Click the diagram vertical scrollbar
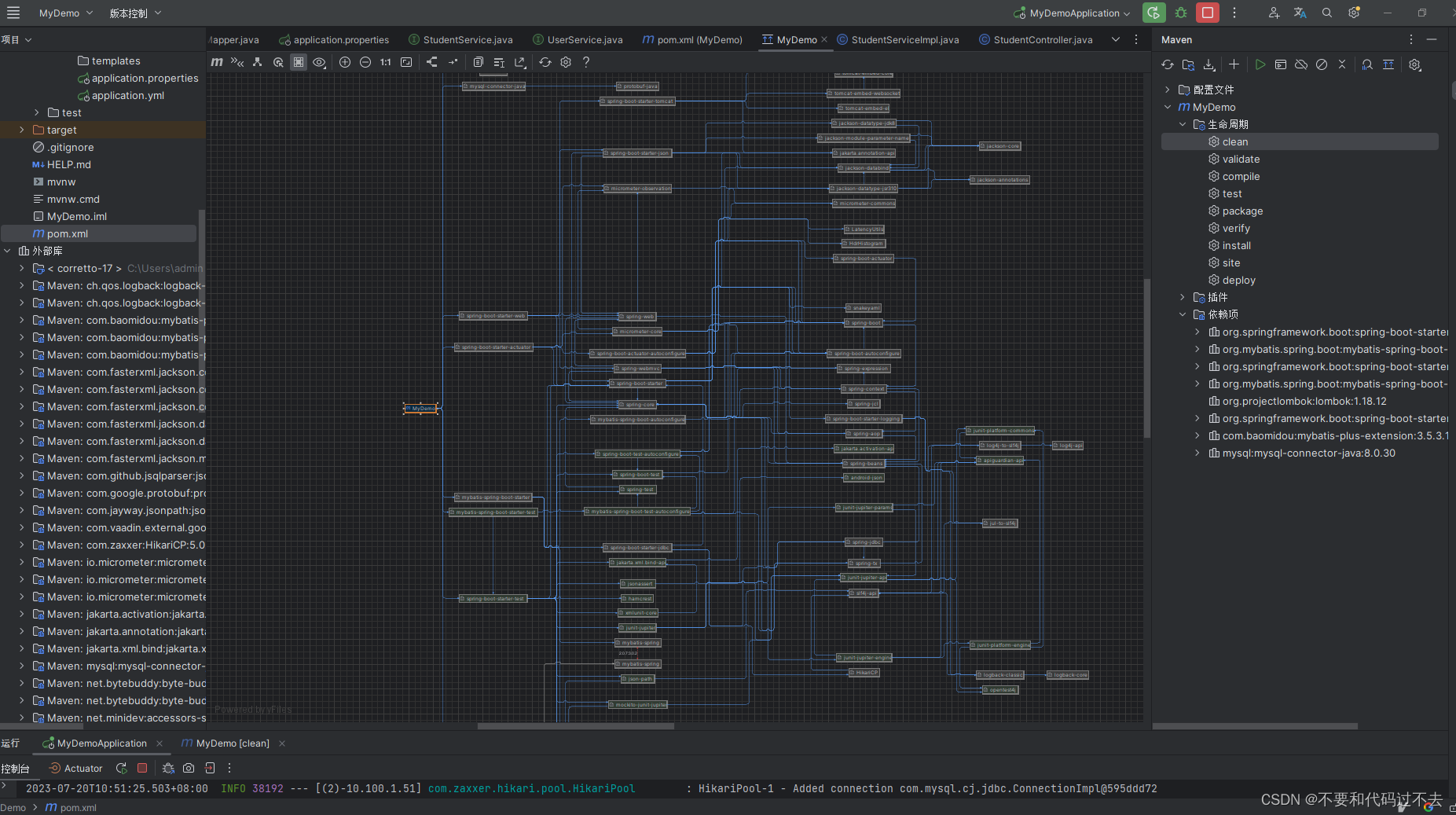This screenshot has height=815, width=1456. click(1147, 358)
